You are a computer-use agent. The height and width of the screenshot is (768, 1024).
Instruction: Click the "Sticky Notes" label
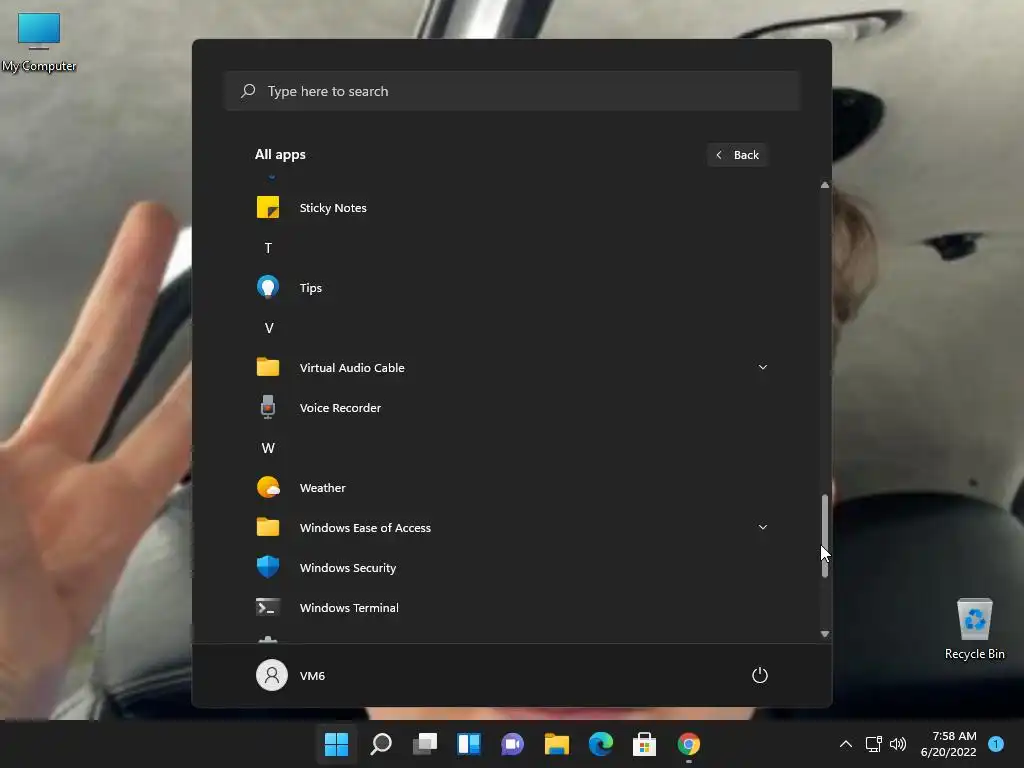(333, 208)
